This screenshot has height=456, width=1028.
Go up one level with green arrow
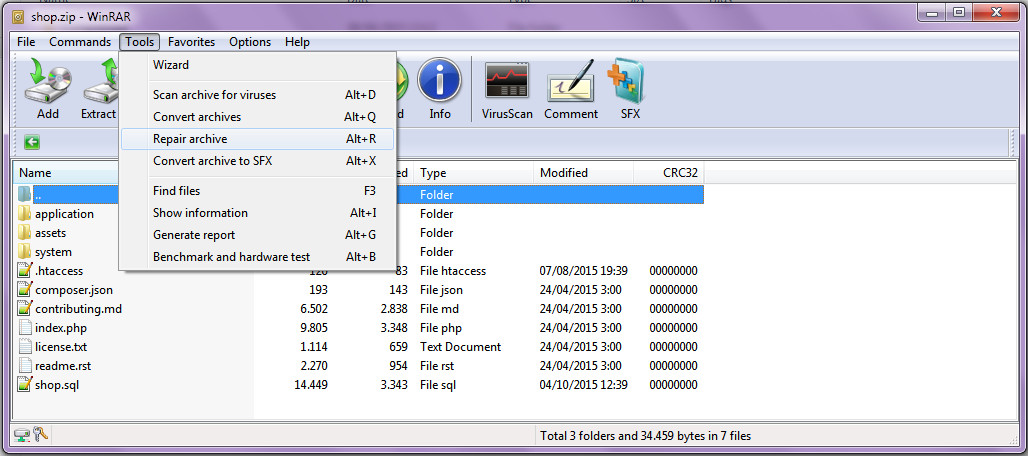pyautogui.click(x=31, y=142)
